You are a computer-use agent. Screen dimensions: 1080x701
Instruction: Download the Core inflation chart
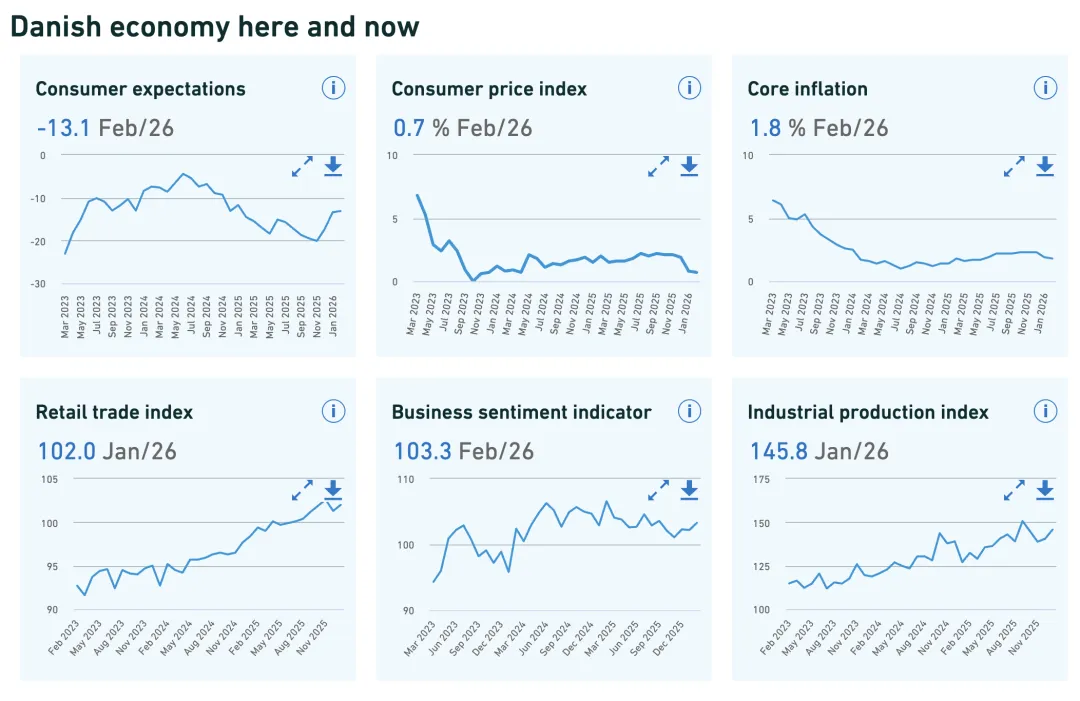tap(1045, 166)
